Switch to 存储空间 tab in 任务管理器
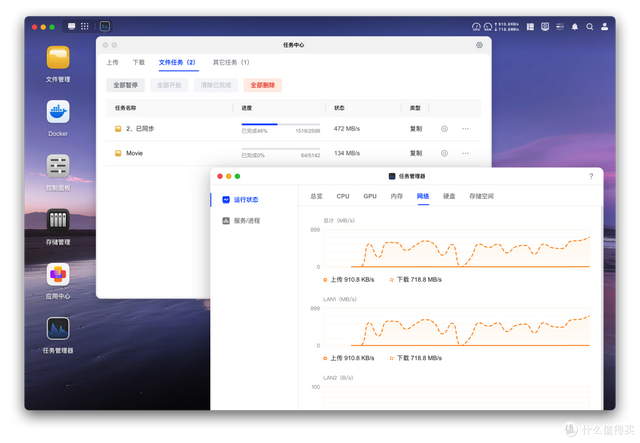Viewport: 640px width, 443px height. click(482, 196)
